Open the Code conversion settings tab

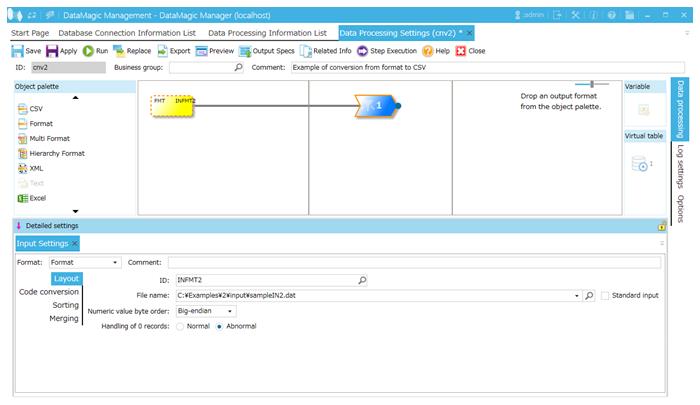click(50, 292)
